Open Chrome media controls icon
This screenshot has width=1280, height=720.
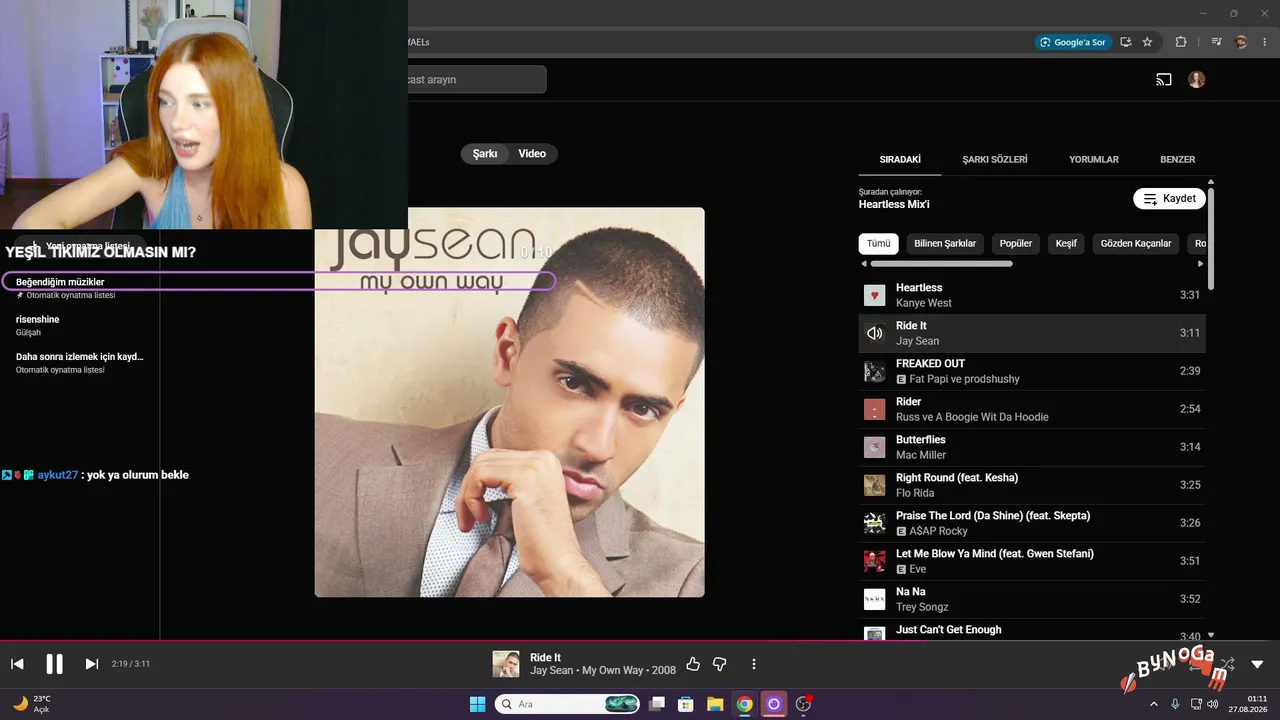click(1217, 42)
